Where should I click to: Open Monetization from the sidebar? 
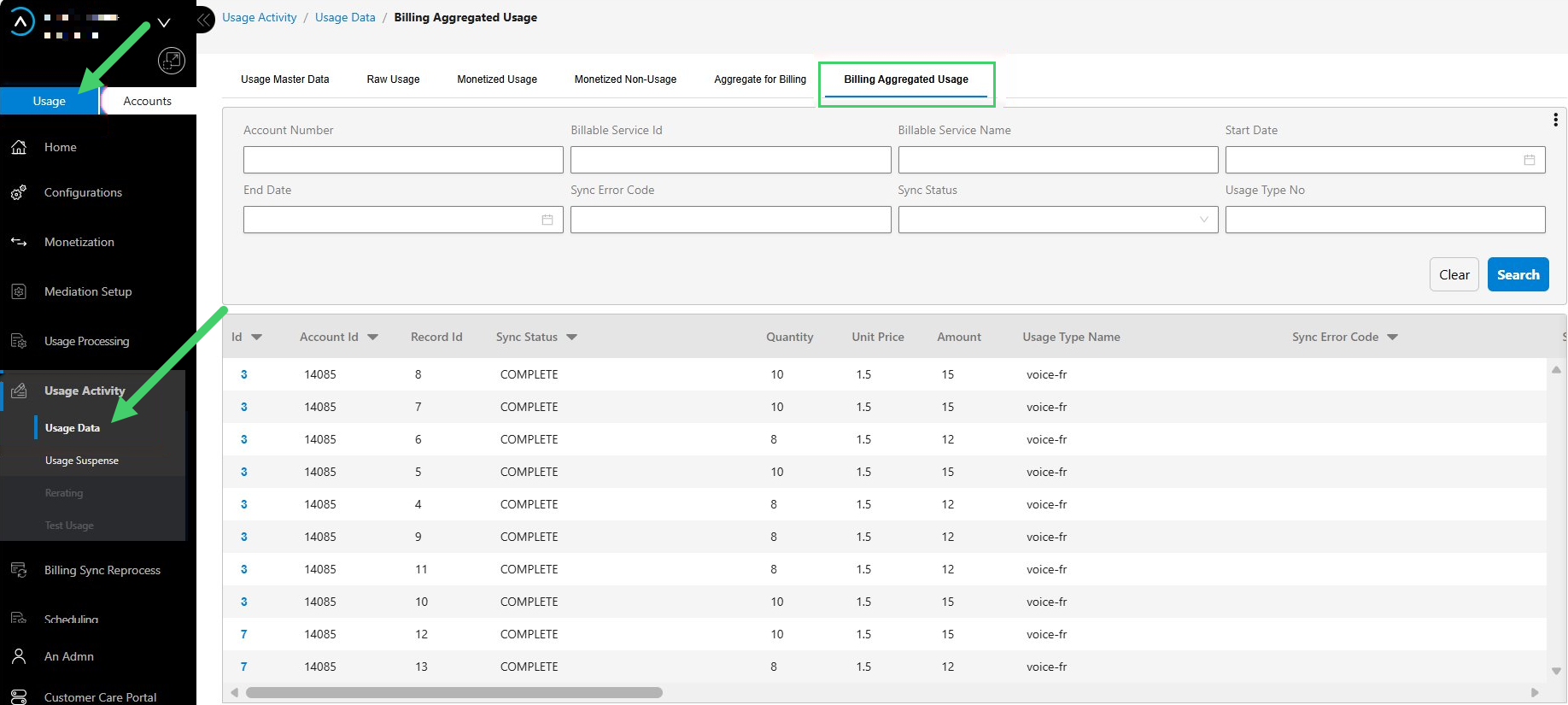[x=79, y=242]
